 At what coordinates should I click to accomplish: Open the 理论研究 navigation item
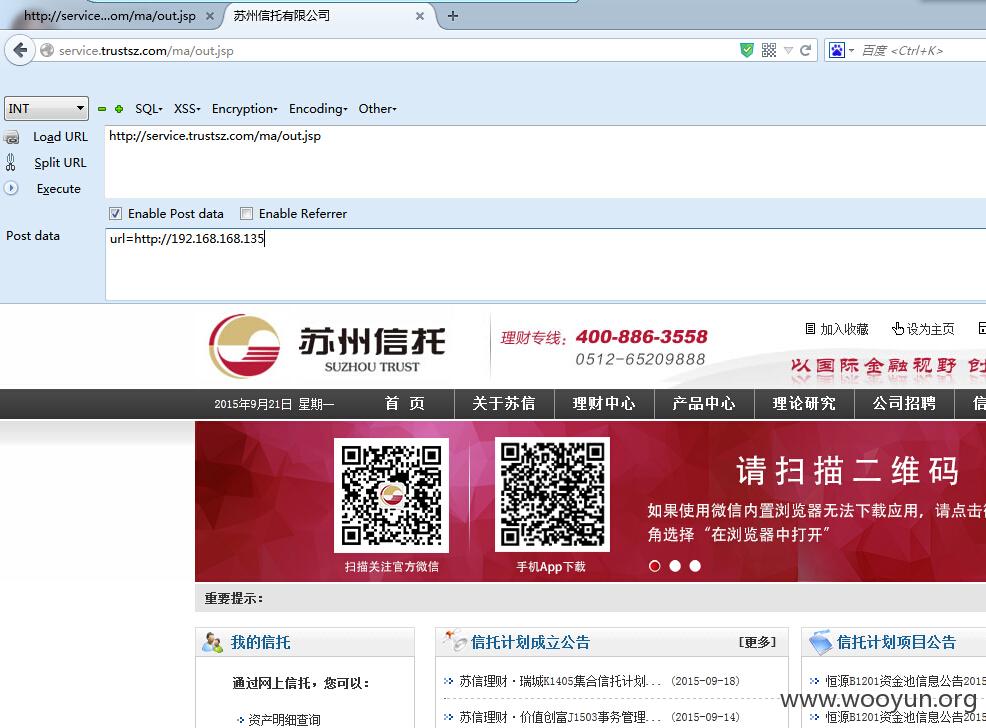pos(804,404)
